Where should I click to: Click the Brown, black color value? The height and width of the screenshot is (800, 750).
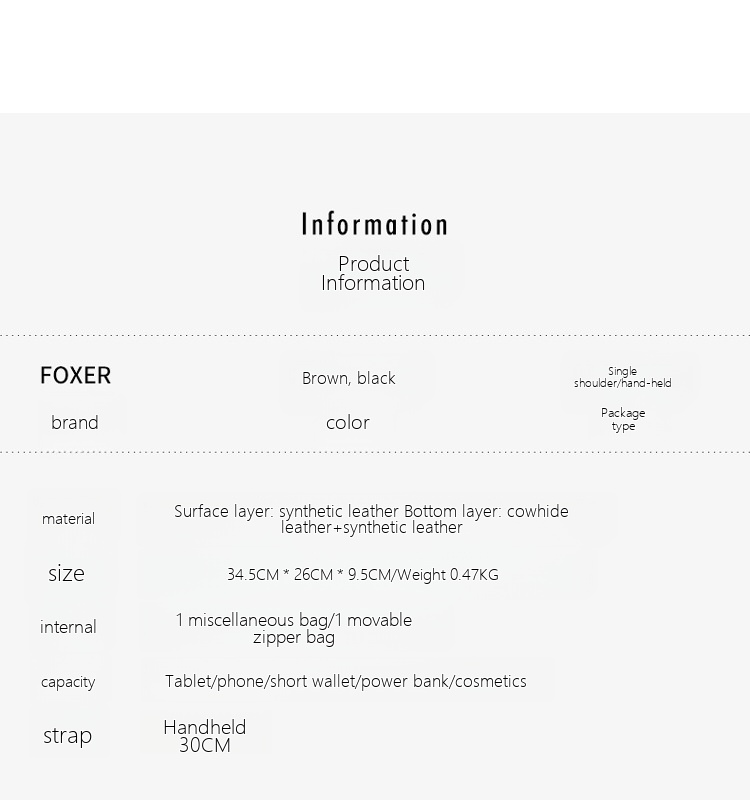click(349, 378)
